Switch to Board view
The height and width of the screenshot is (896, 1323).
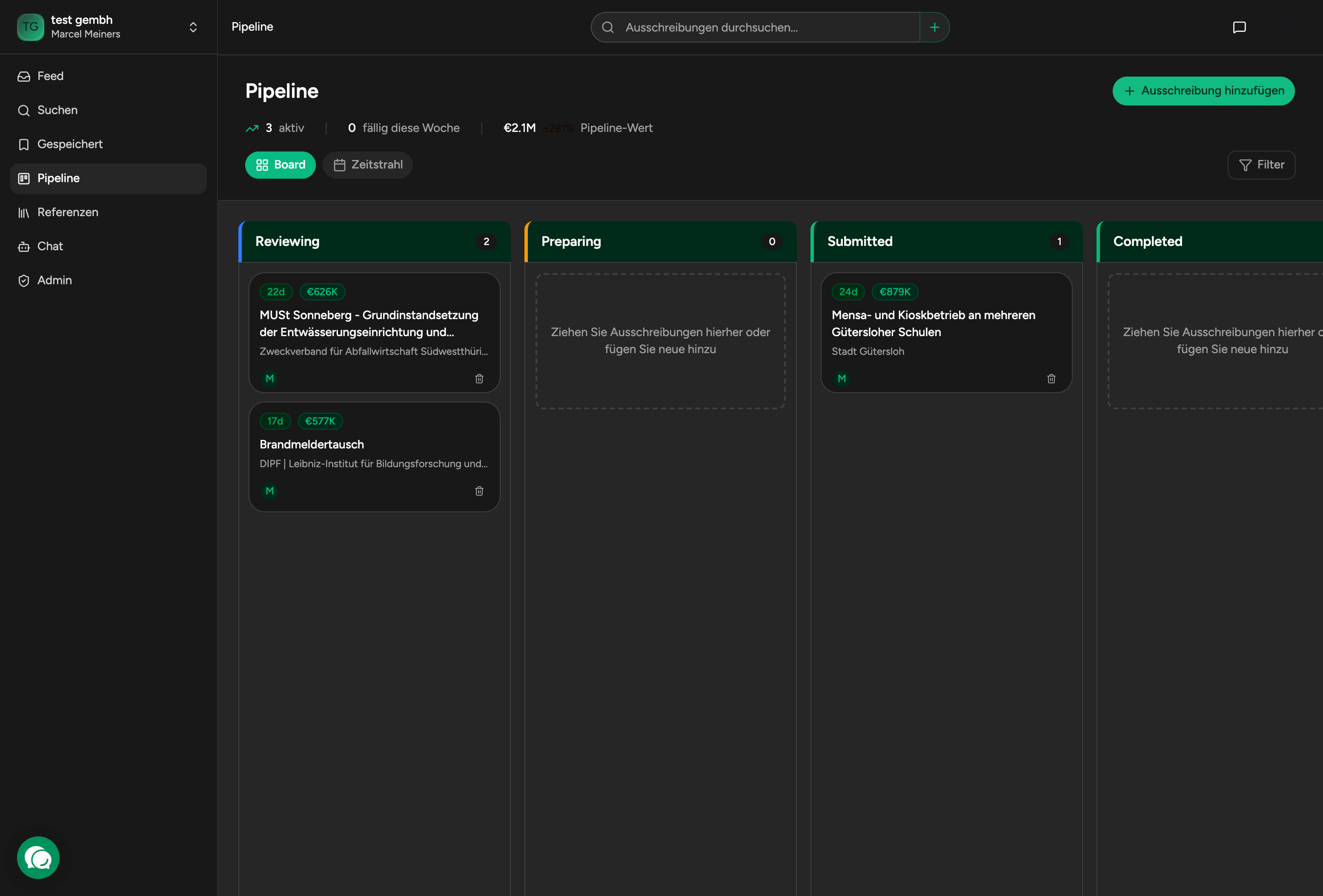tap(280, 165)
